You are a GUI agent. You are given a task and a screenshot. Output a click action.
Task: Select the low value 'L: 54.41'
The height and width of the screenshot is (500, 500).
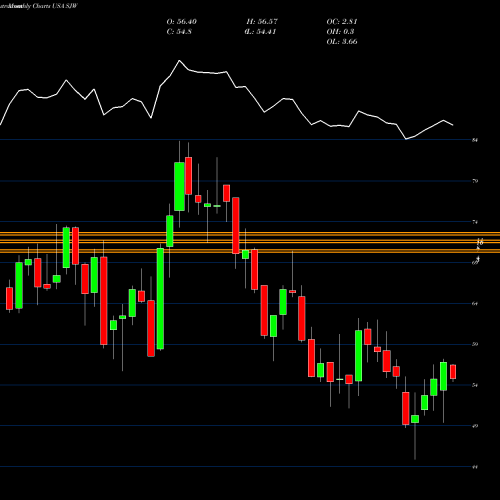pos(260,32)
